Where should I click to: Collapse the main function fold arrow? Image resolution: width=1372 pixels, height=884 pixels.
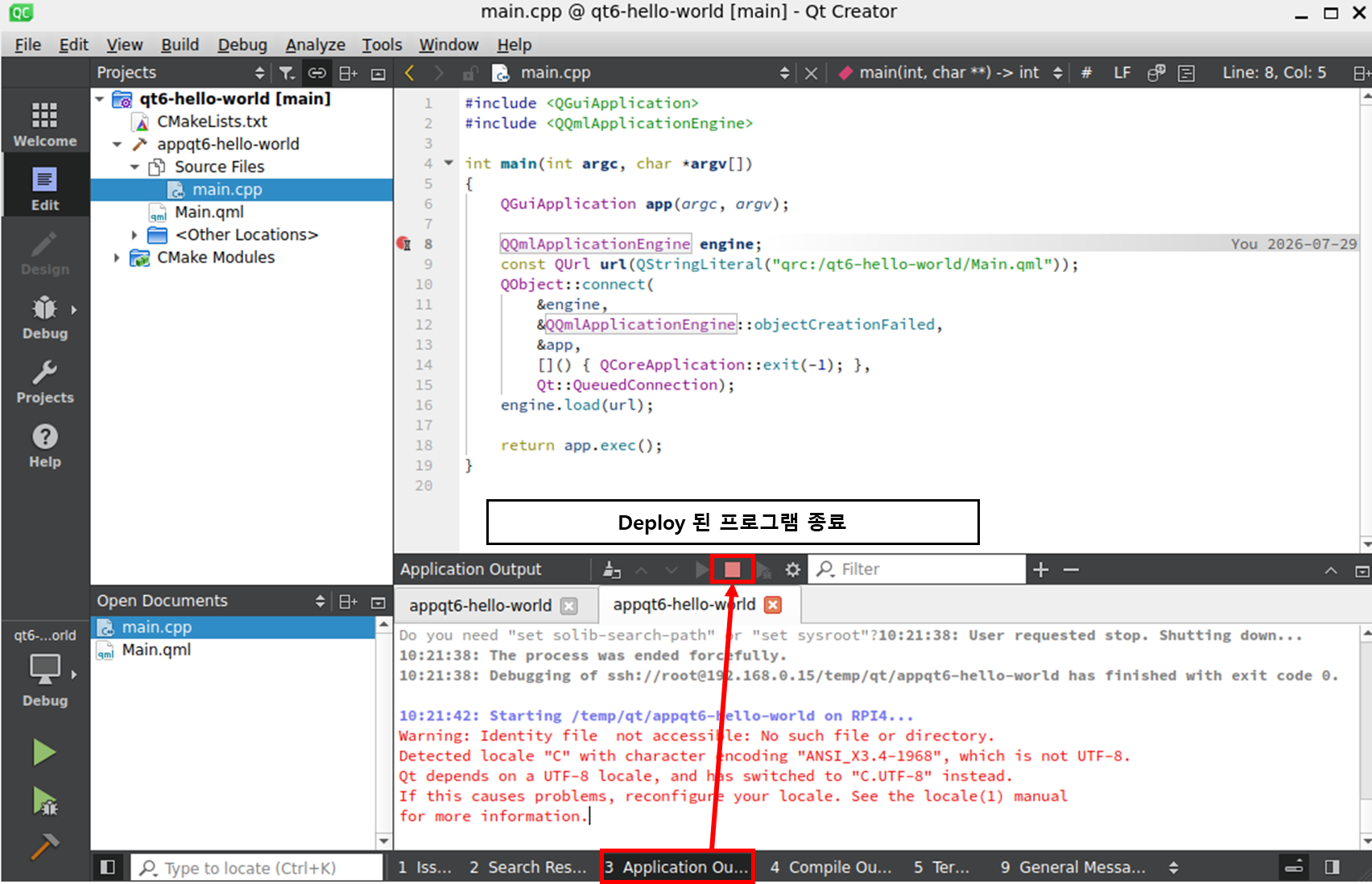pos(448,163)
